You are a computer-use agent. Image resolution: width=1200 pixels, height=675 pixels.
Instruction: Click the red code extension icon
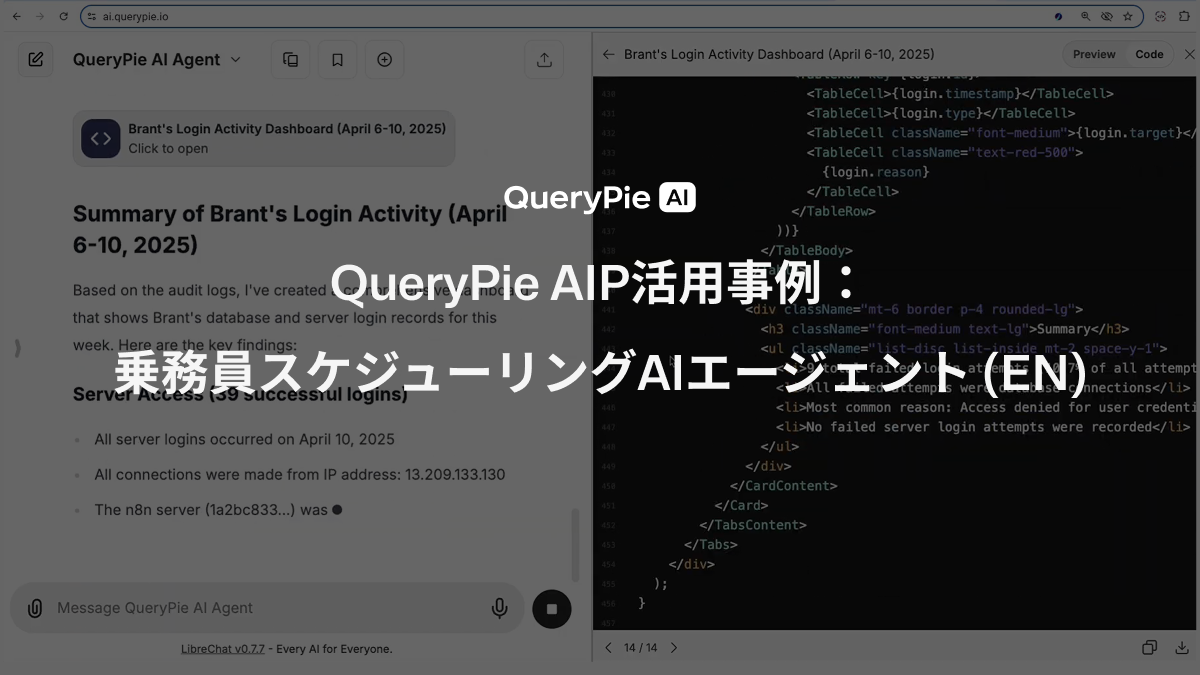click(x=1159, y=16)
